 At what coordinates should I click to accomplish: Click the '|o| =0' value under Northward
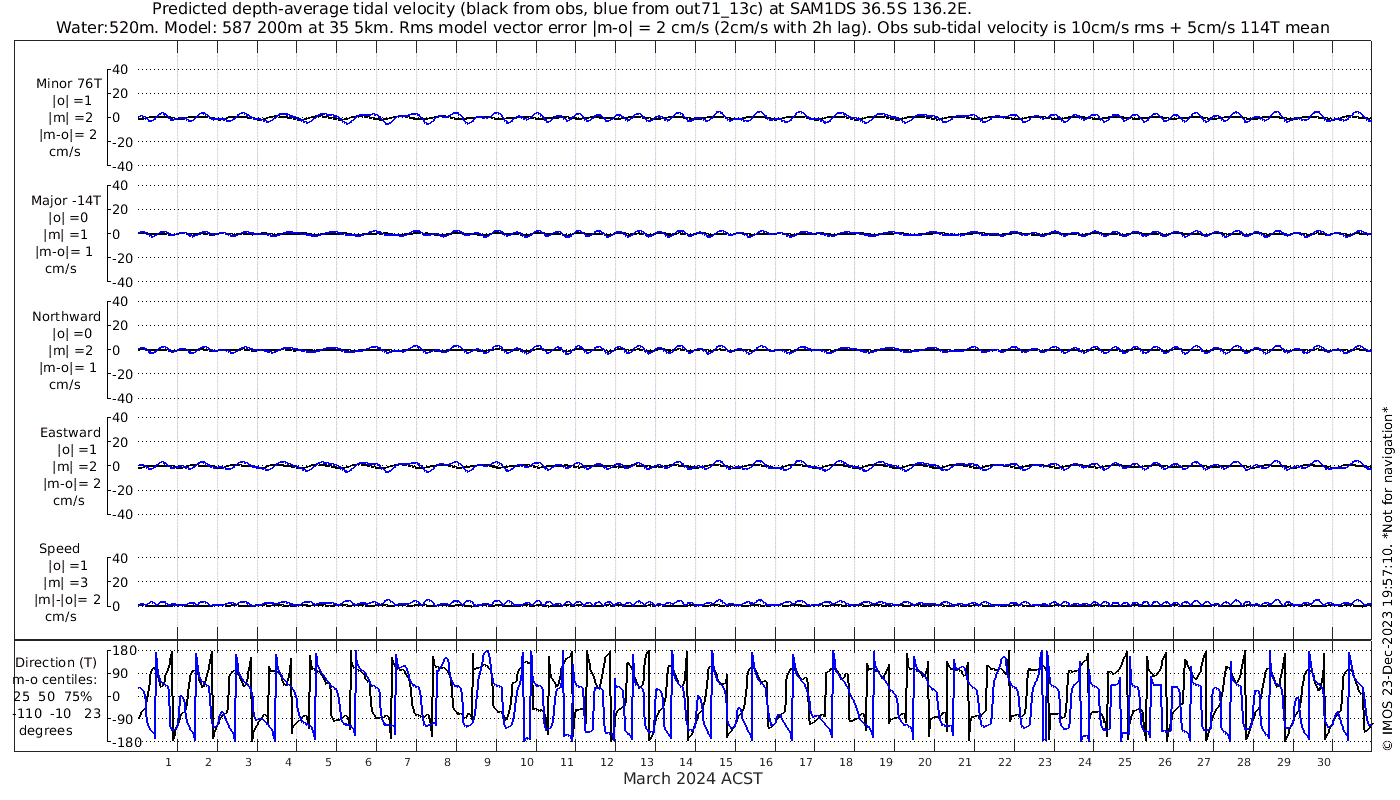pyautogui.click(x=72, y=334)
